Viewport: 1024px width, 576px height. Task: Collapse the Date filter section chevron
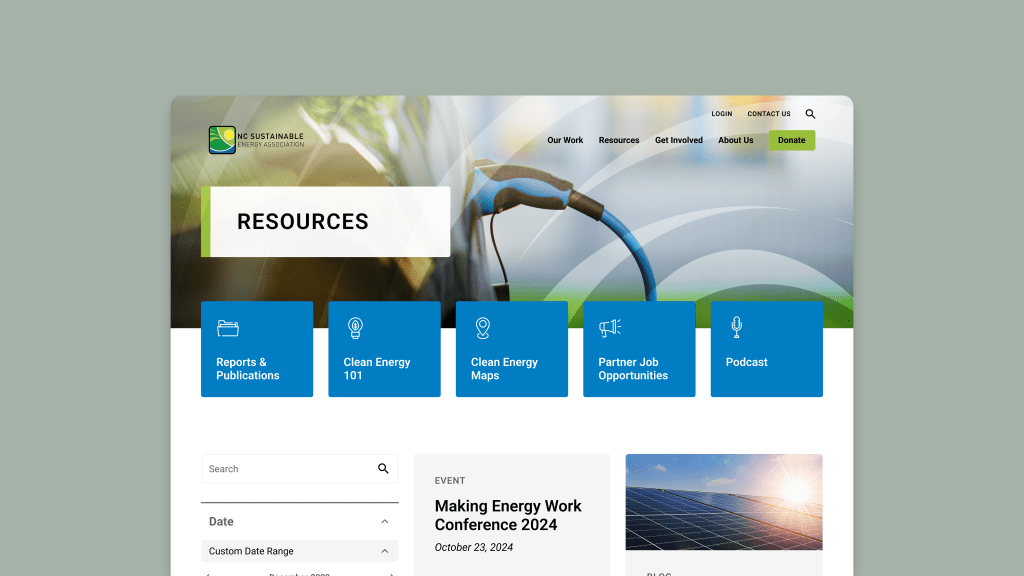tap(385, 521)
